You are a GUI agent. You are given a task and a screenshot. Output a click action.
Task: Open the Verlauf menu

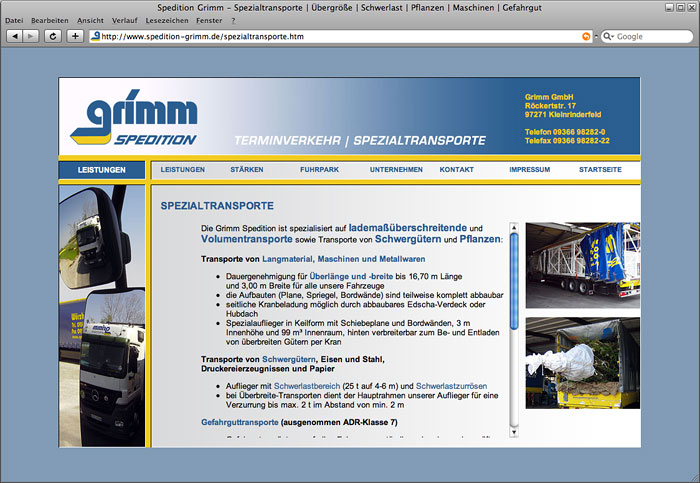pyautogui.click(x=125, y=21)
